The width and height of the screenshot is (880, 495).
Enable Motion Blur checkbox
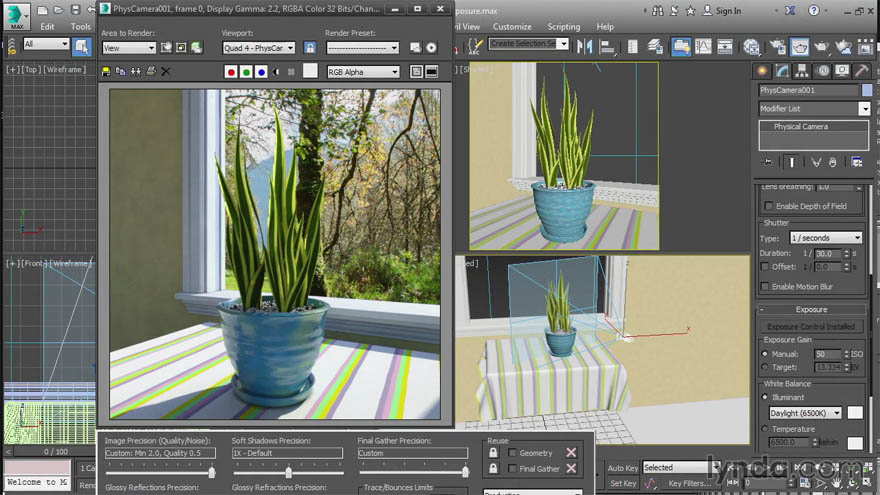[x=765, y=287]
